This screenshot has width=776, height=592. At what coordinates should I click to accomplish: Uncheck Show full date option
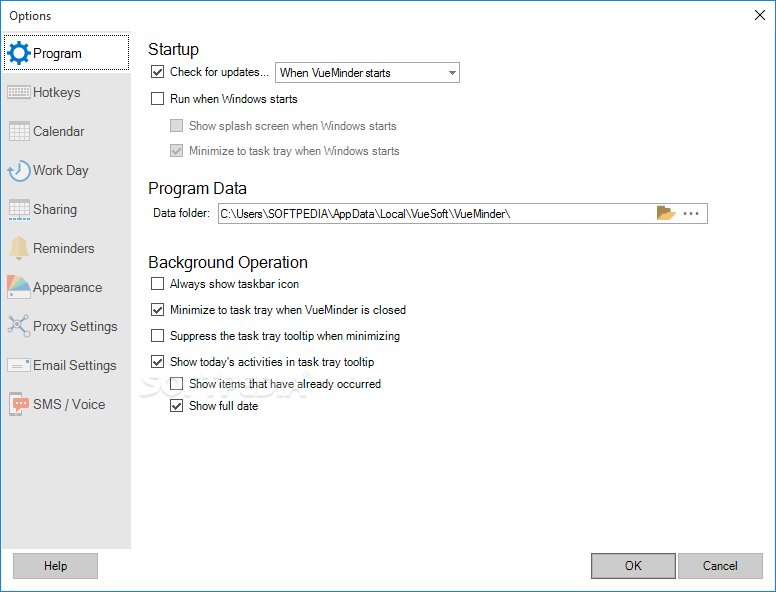tap(176, 406)
